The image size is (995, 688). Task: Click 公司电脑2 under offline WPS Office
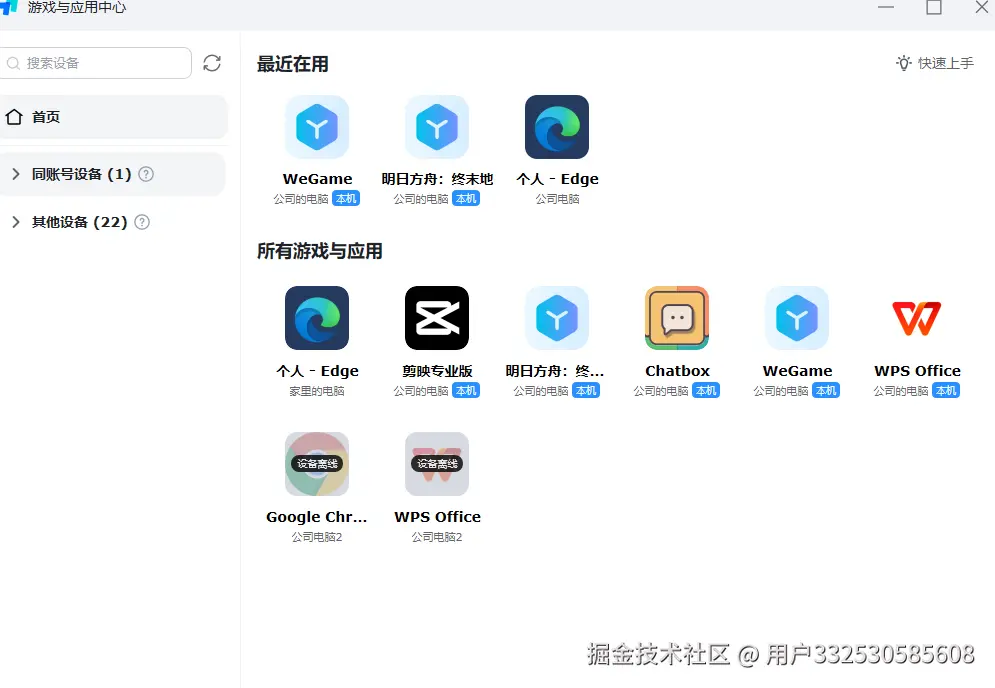pos(437,537)
